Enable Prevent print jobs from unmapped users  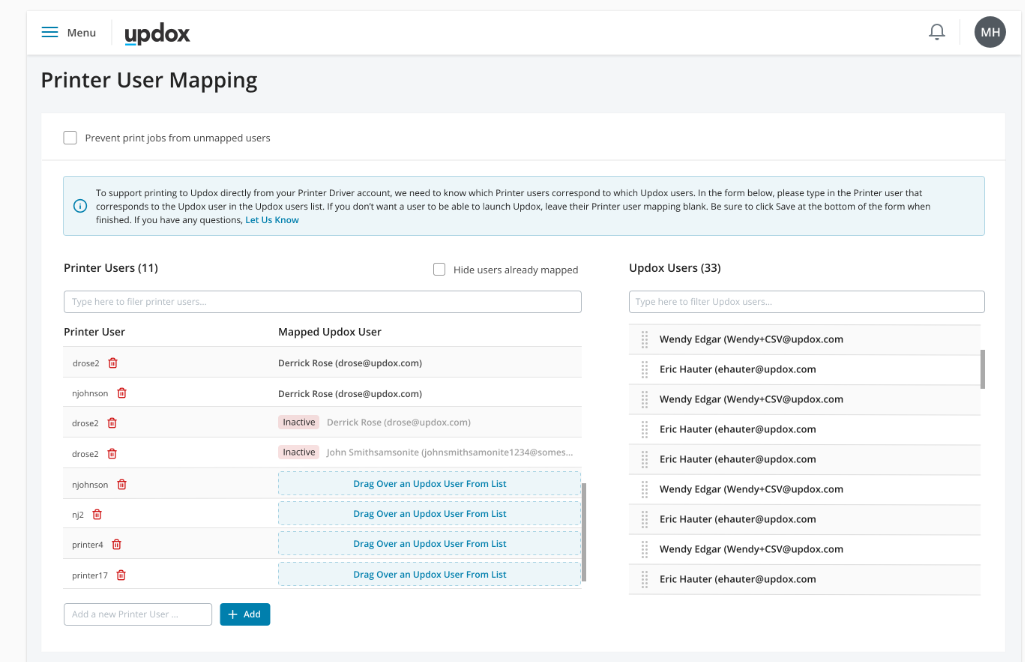pyautogui.click(x=70, y=138)
